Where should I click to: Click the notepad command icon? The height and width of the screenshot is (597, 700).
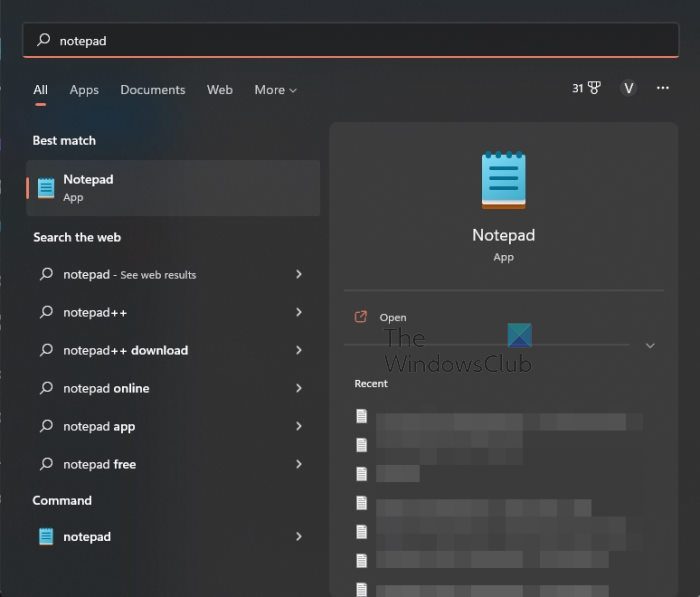pyautogui.click(x=46, y=536)
